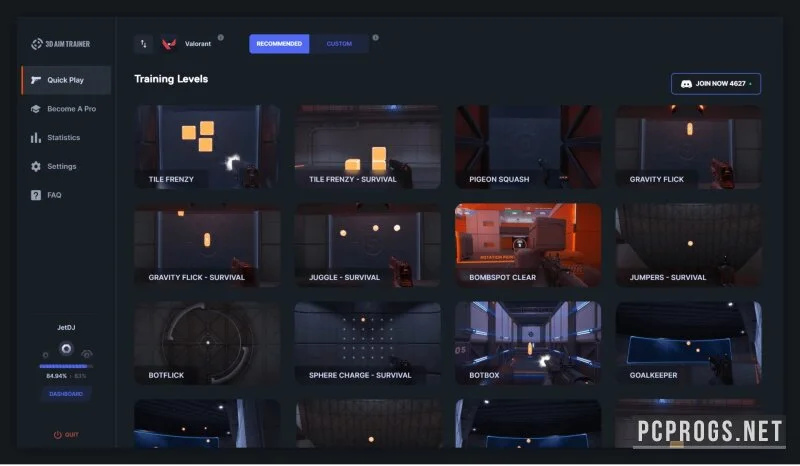Image resolution: width=800 pixels, height=466 pixels.
Task: Click the swap game arrows icon
Action: [143, 44]
